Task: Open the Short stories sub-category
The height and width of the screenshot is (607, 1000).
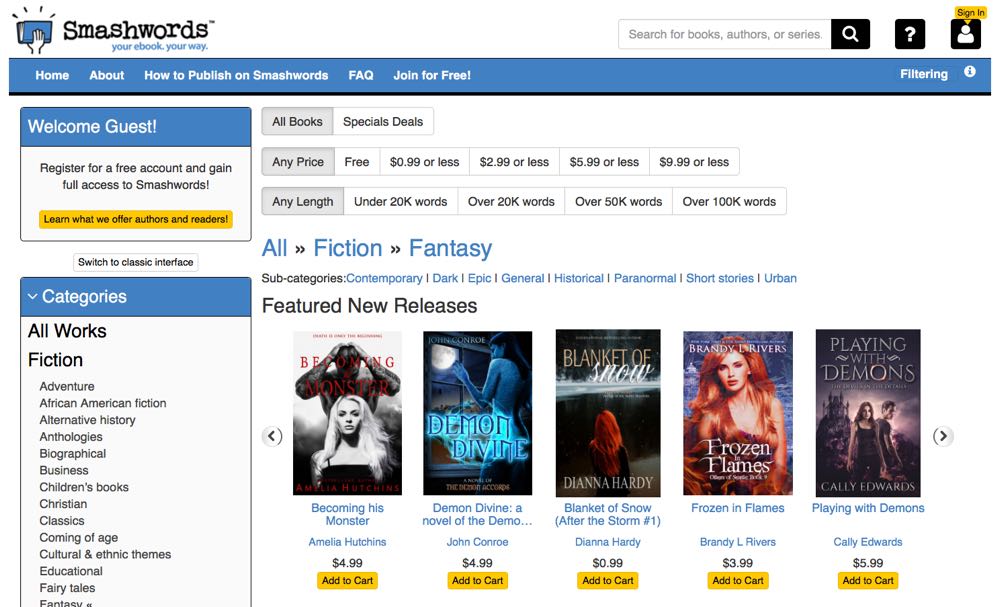Action: (720, 278)
